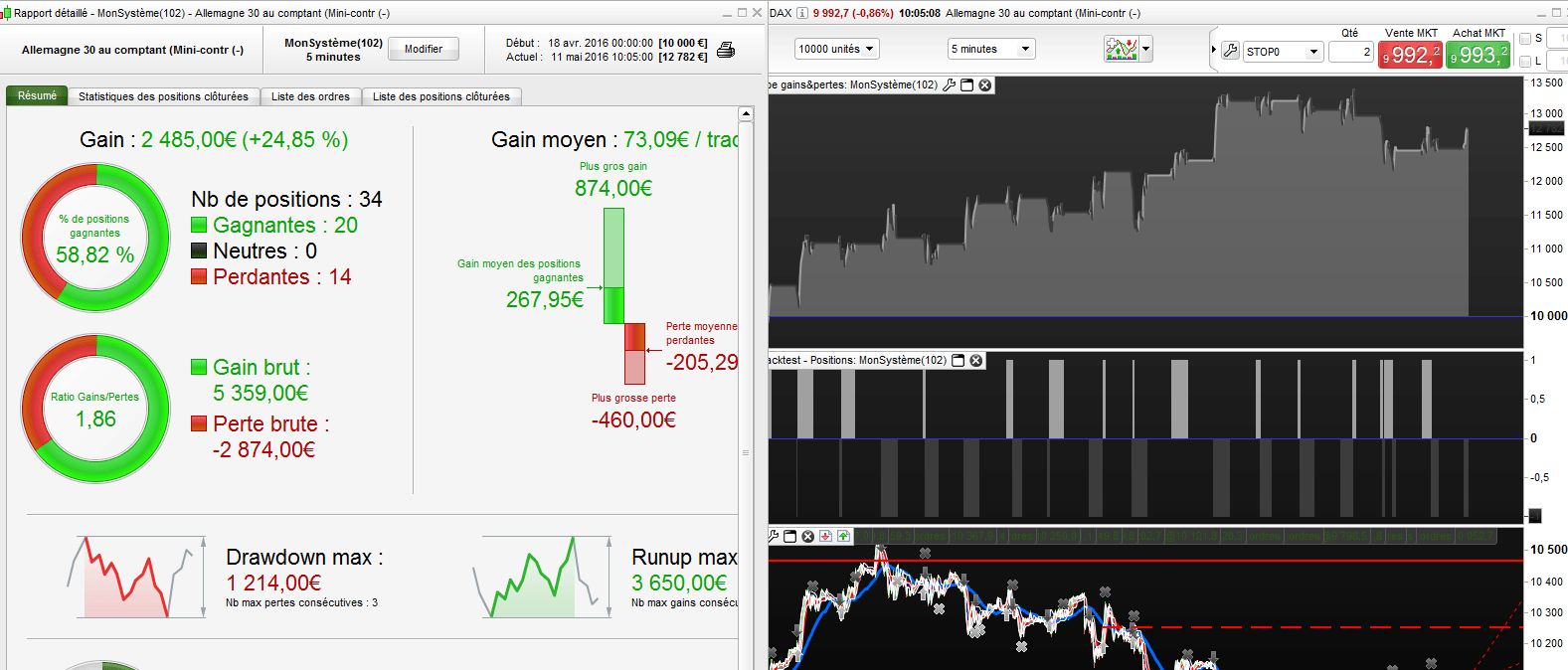The height and width of the screenshot is (670, 1568).
Task: Open the 10000 unités dropdown
Action: click(x=836, y=49)
